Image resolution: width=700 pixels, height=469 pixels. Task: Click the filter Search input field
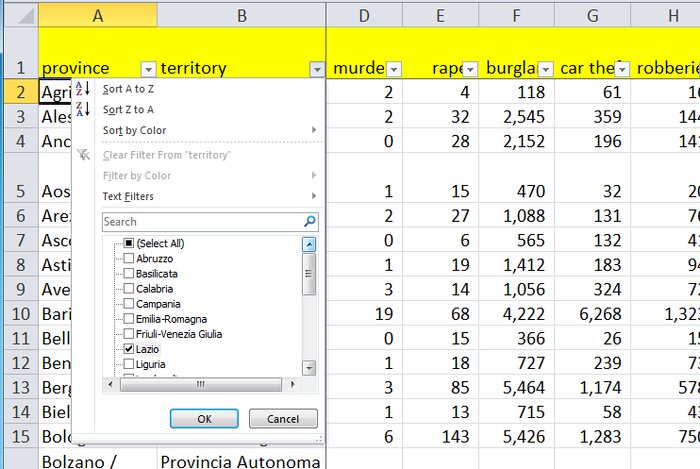coord(200,222)
